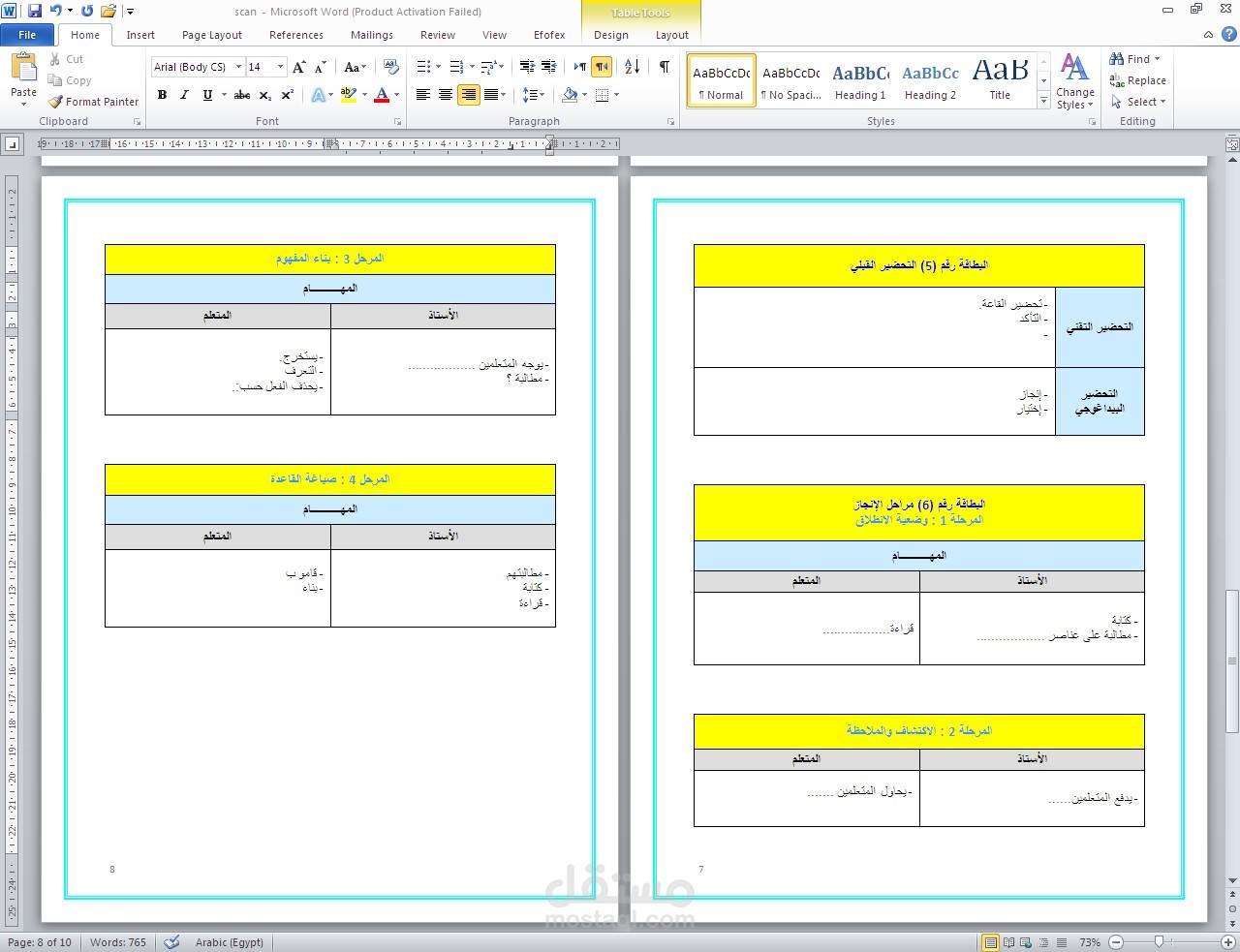This screenshot has width=1240, height=952.
Task: Select the Heading 1 style
Action: click(x=860, y=81)
